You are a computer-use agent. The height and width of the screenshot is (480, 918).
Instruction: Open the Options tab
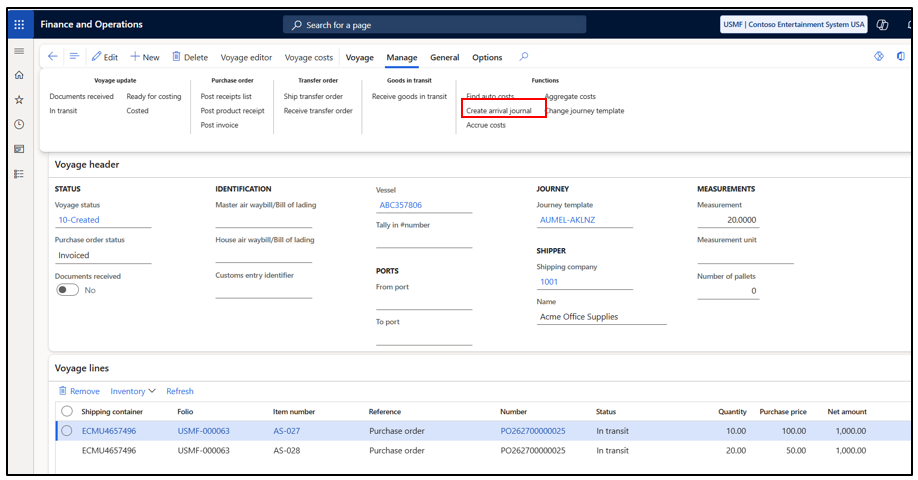point(487,57)
